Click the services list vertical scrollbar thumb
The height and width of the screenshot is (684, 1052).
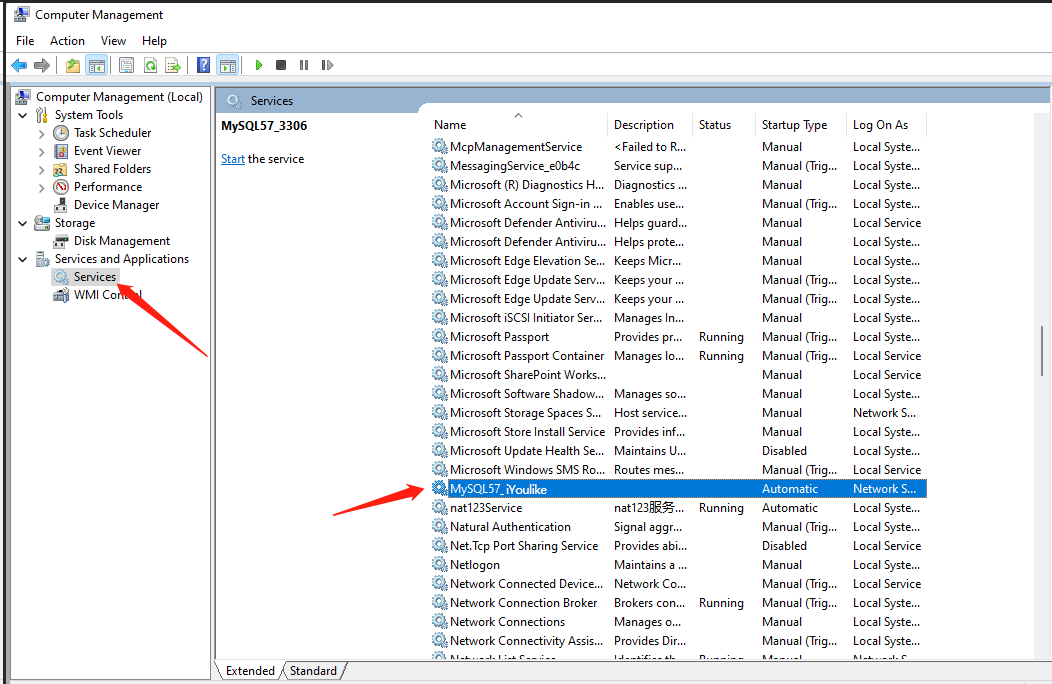[x=1041, y=350]
